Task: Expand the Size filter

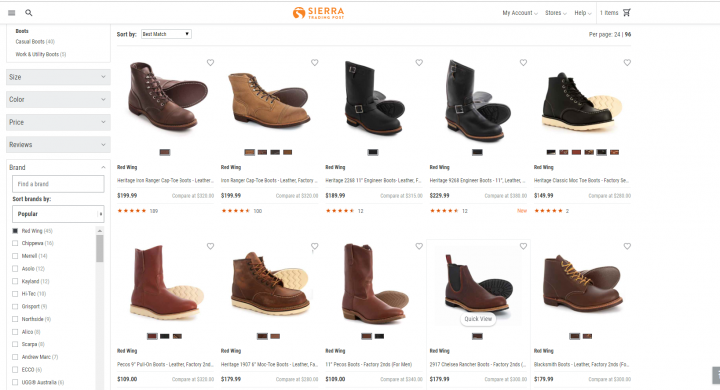Action: coord(58,77)
